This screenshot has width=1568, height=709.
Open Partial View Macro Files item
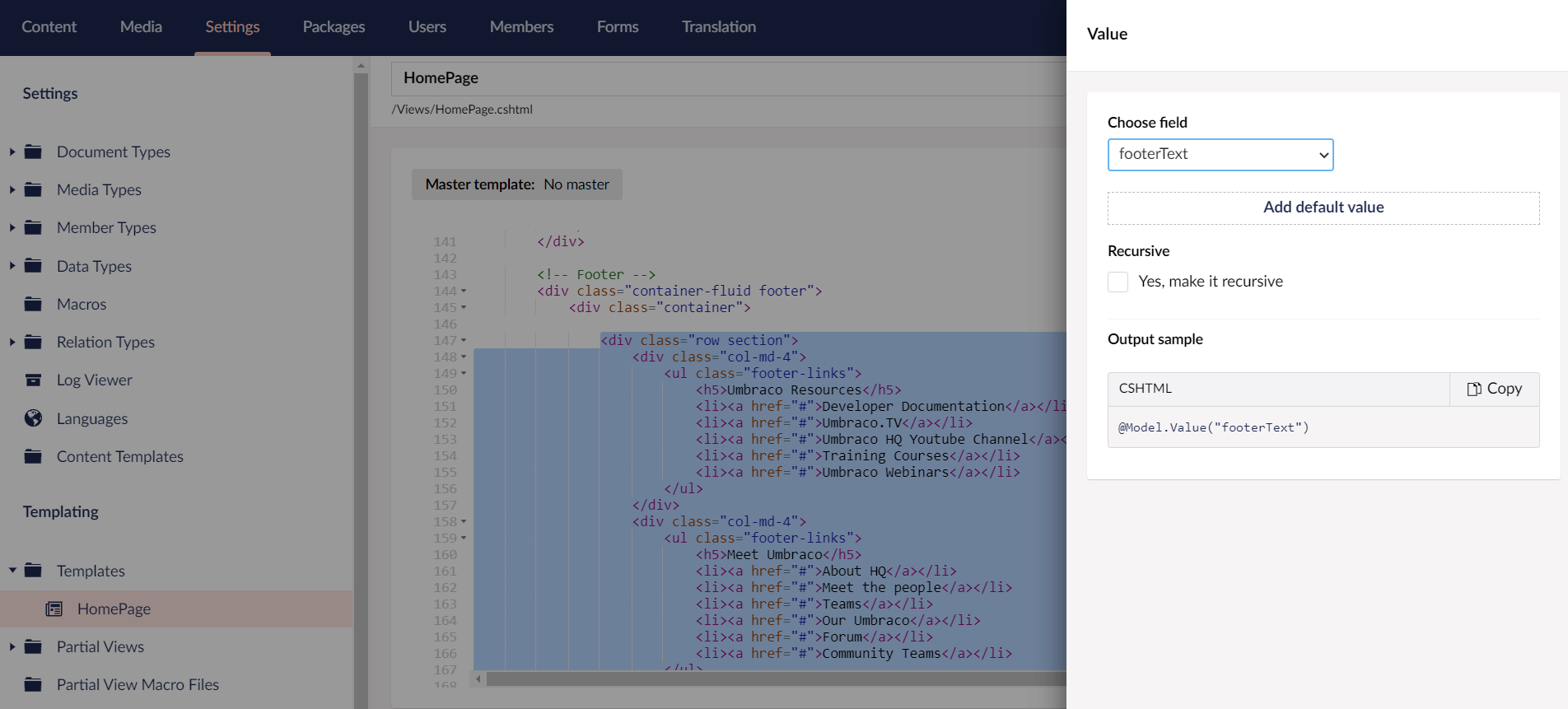138,684
